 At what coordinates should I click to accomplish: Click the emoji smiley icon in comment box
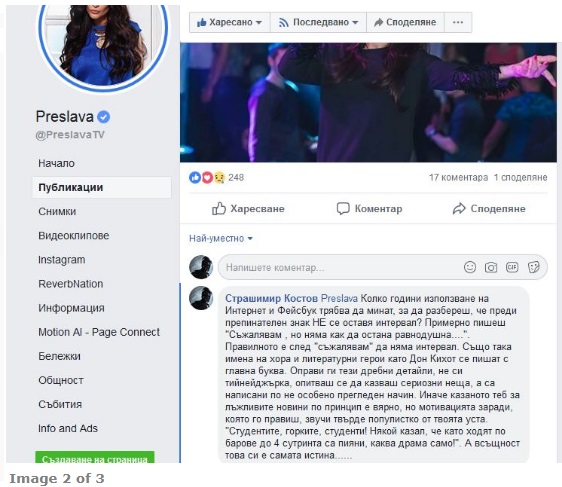tap(470, 267)
